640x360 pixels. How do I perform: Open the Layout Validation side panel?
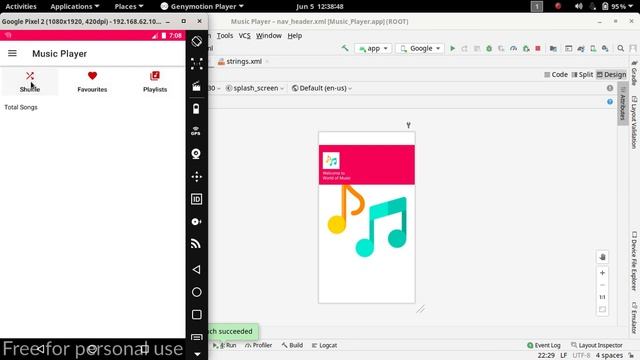pos(634,122)
